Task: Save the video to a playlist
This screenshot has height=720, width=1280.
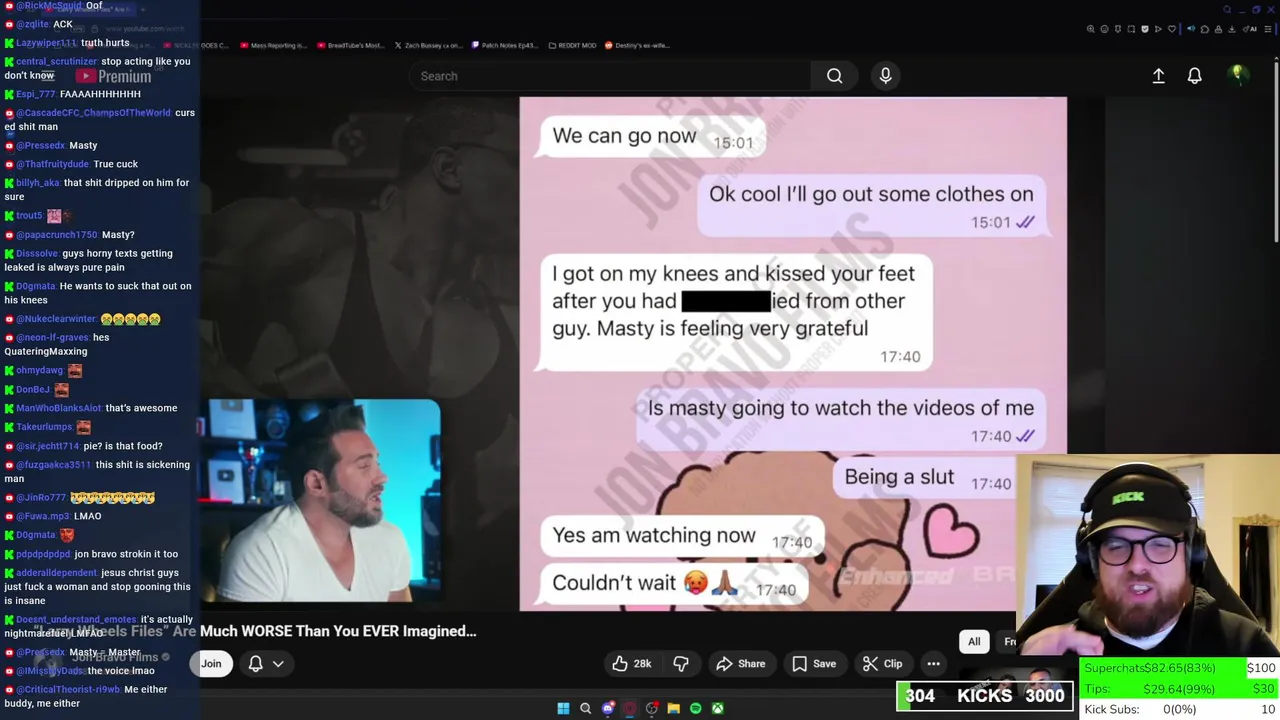Action: pos(814,664)
